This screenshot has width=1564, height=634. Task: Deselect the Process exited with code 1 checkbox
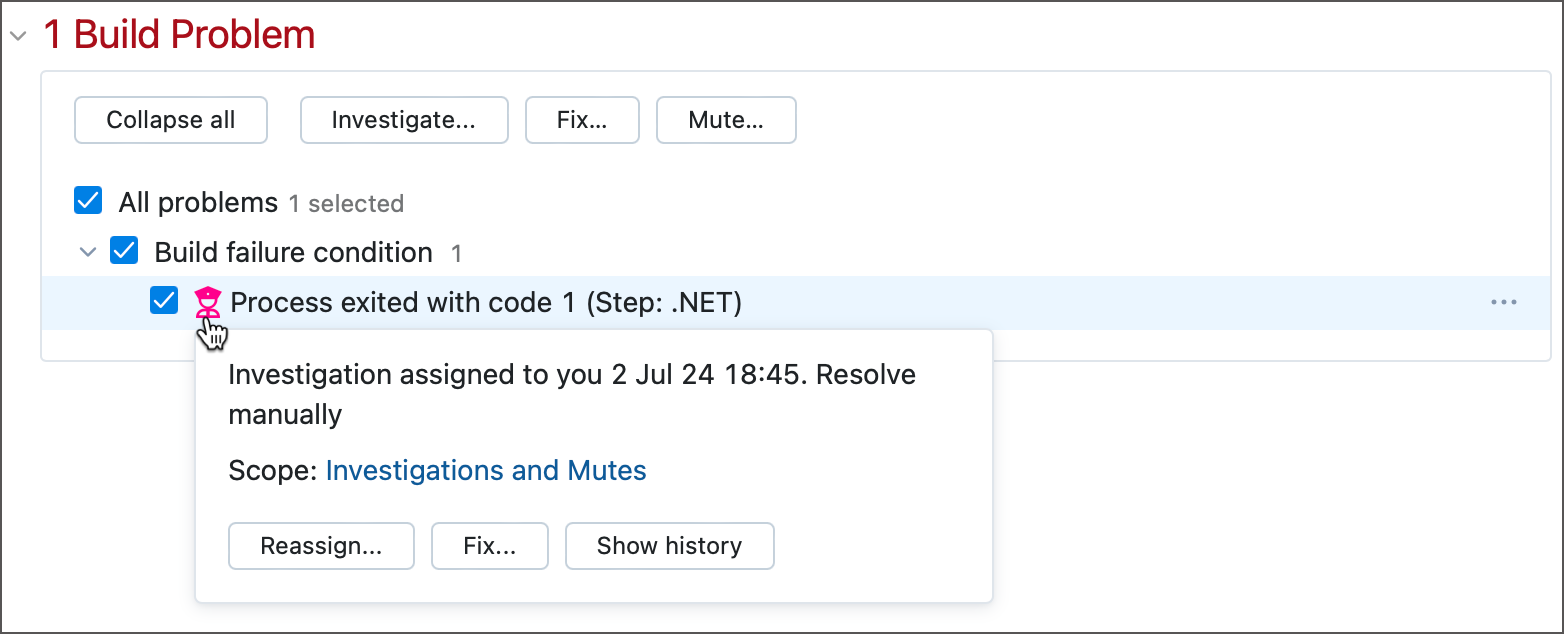coord(164,301)
